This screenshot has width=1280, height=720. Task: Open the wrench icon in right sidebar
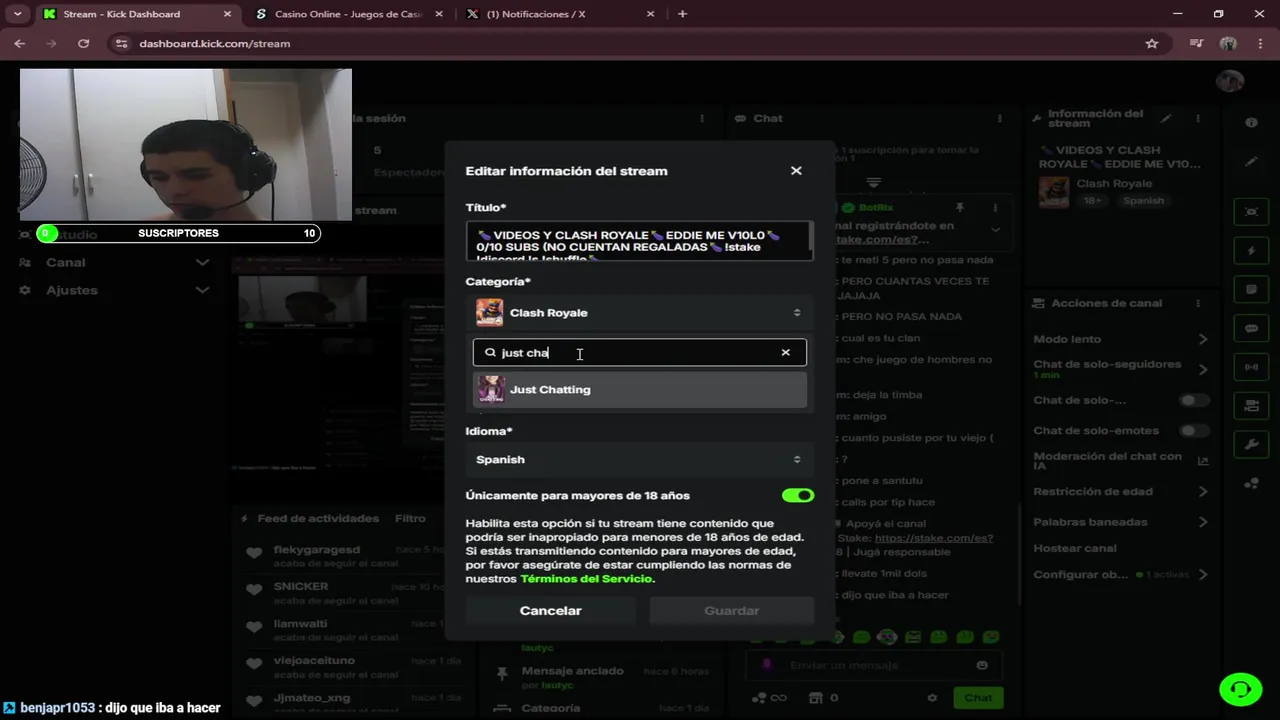tap(1251, 444)
